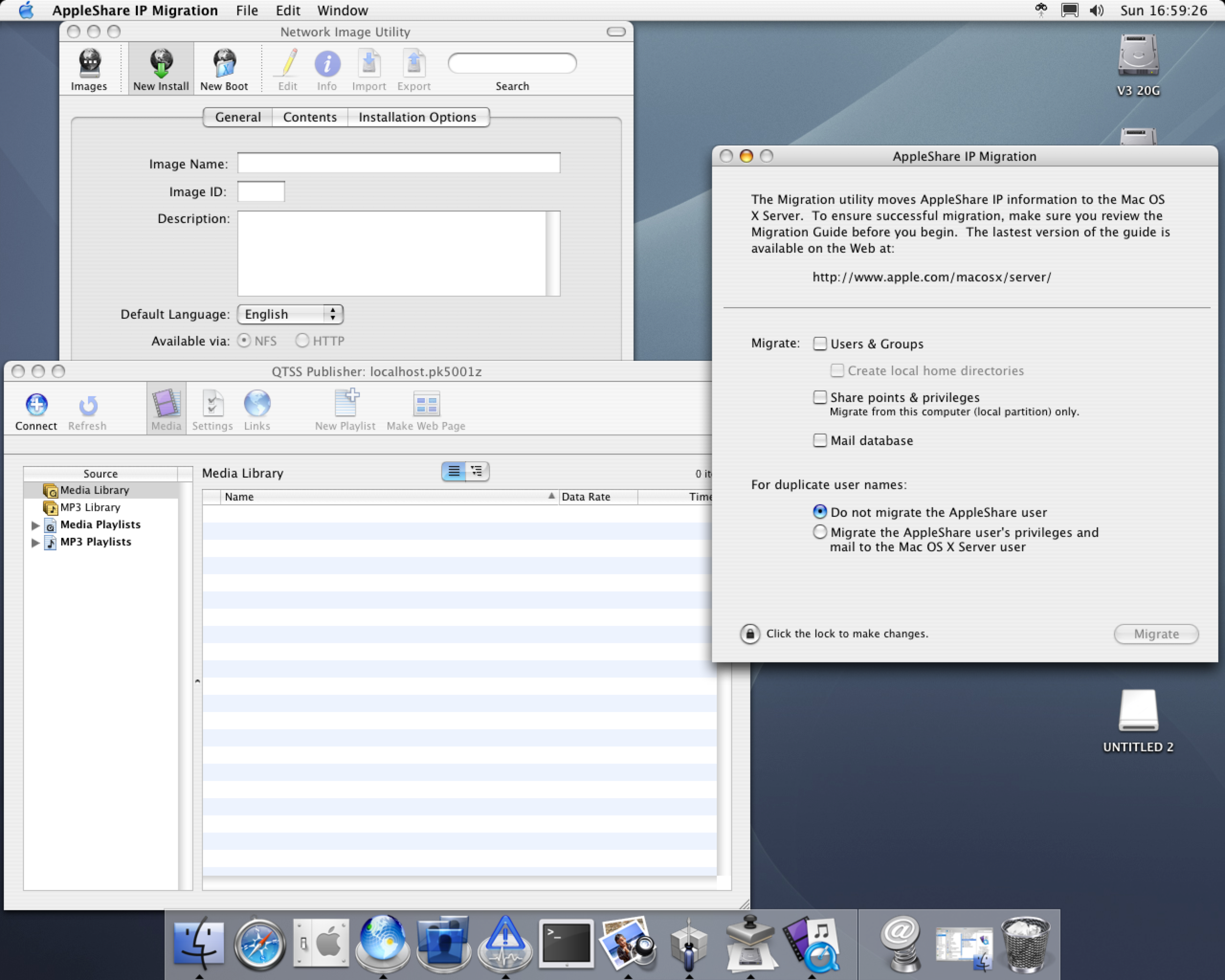
Task: Open Finder from the Dock
Action: 198,943
